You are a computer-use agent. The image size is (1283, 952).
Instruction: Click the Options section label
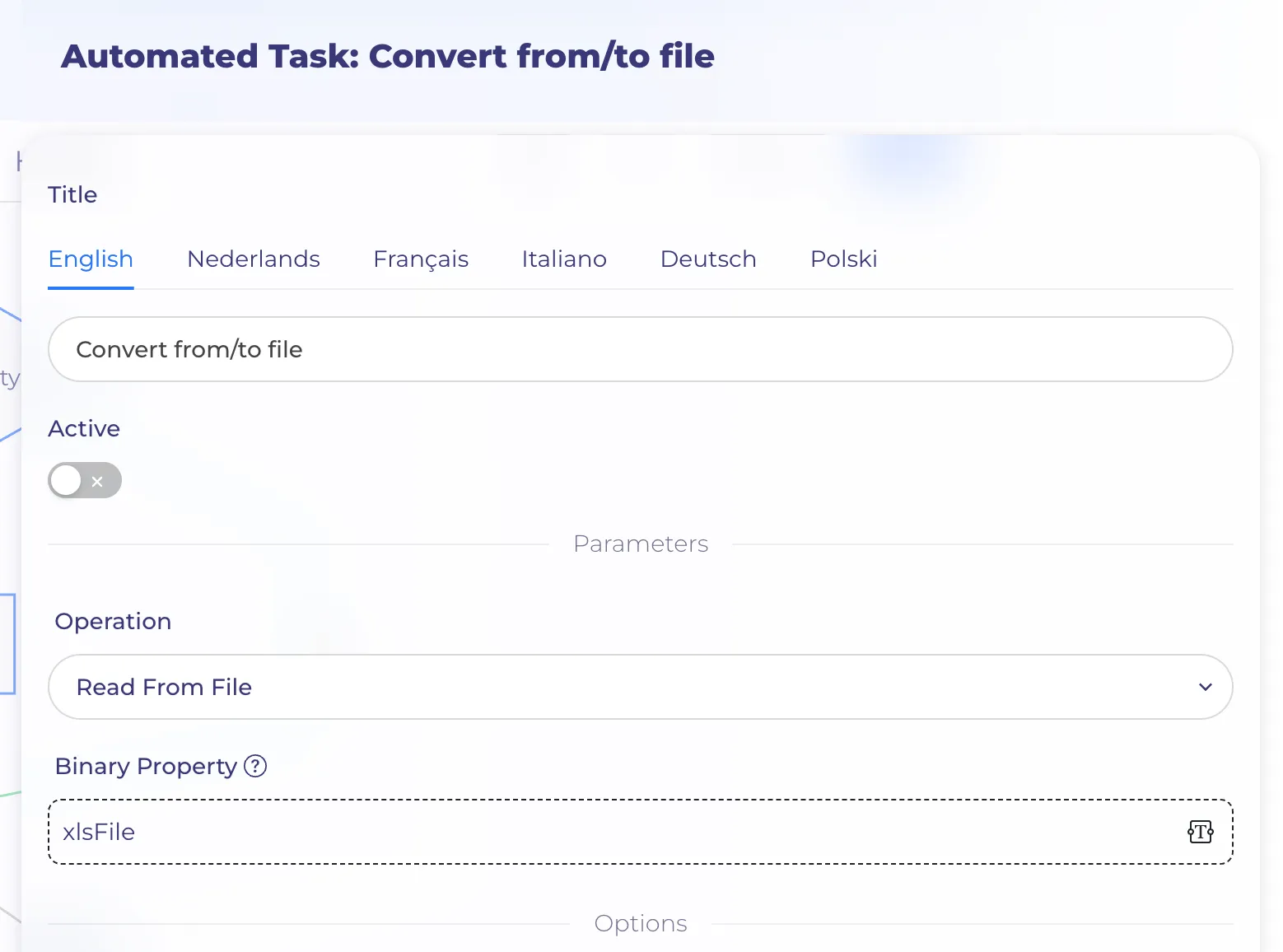[x=641, y=924]
